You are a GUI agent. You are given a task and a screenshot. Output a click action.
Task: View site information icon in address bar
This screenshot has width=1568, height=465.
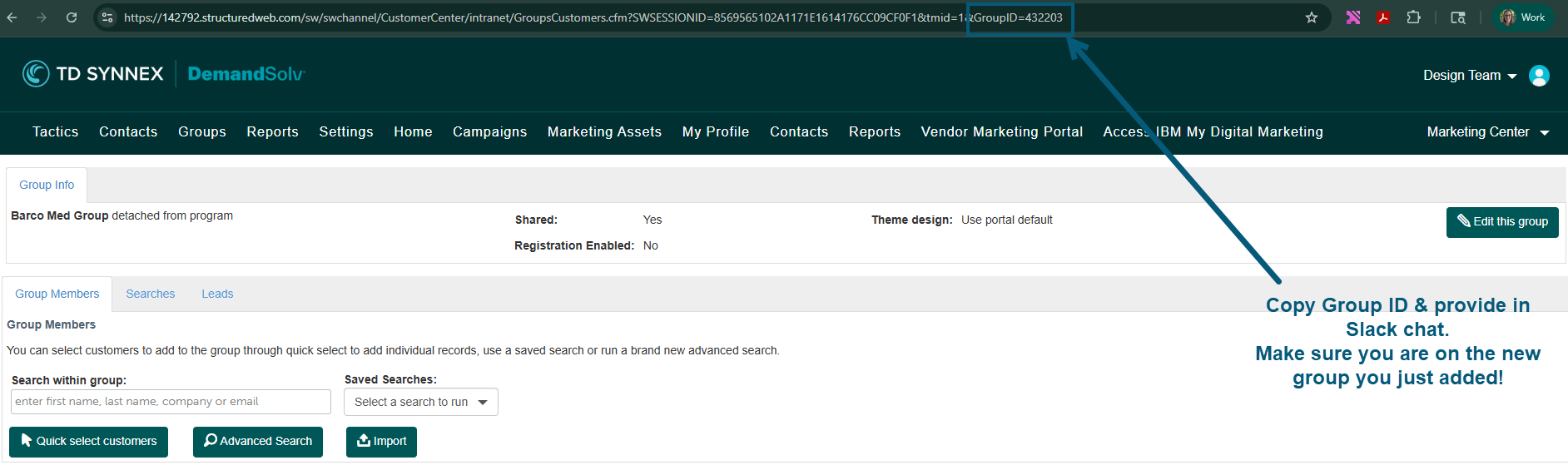[107, 17]
